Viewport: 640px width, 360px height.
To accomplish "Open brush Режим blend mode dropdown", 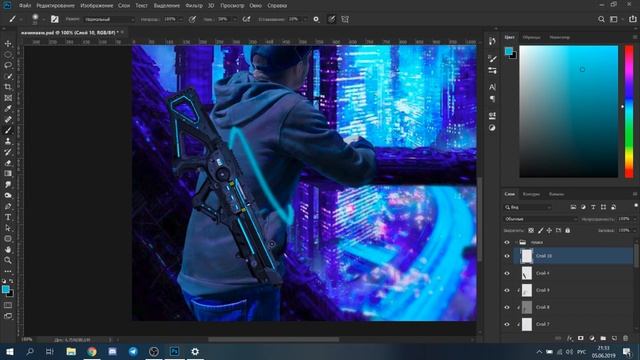I will 110,19.
